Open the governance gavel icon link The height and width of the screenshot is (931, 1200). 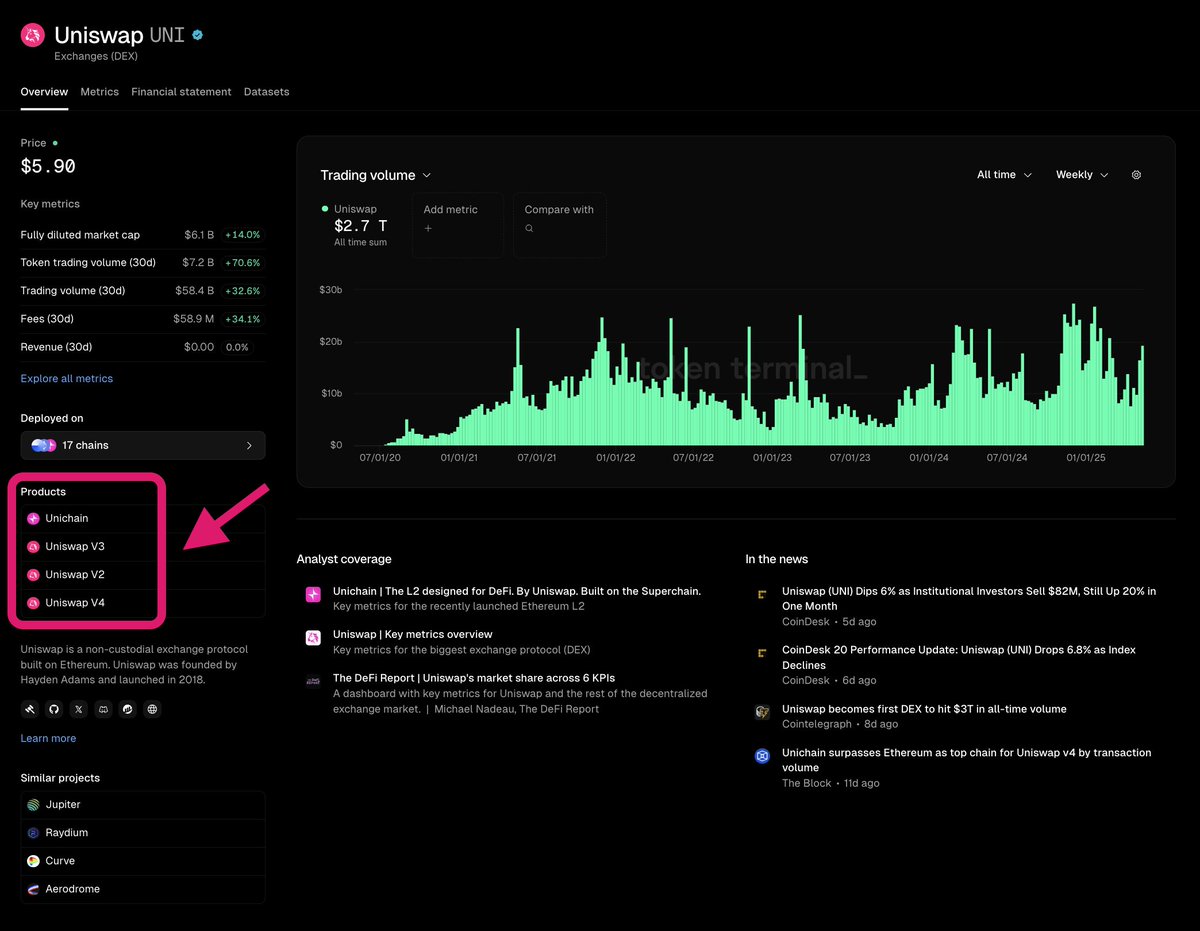(x=31, y=709)
